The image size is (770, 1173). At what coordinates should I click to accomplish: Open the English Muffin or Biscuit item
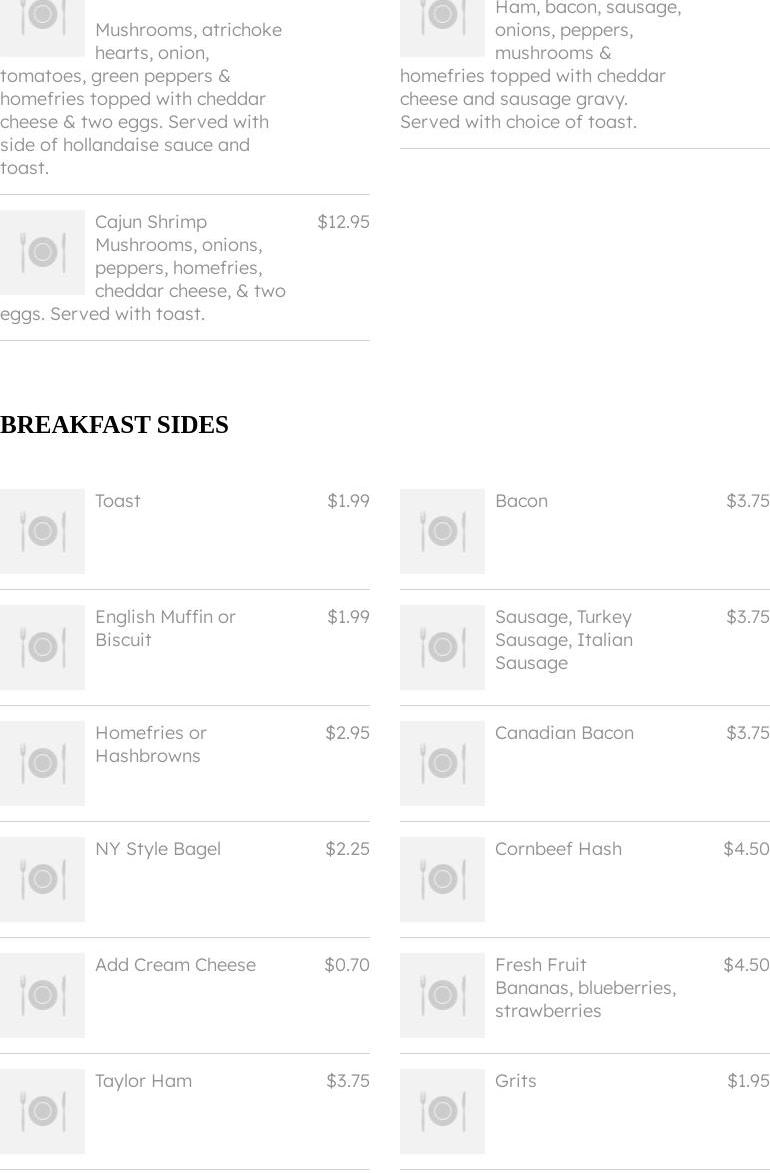[x=185, y=647]
